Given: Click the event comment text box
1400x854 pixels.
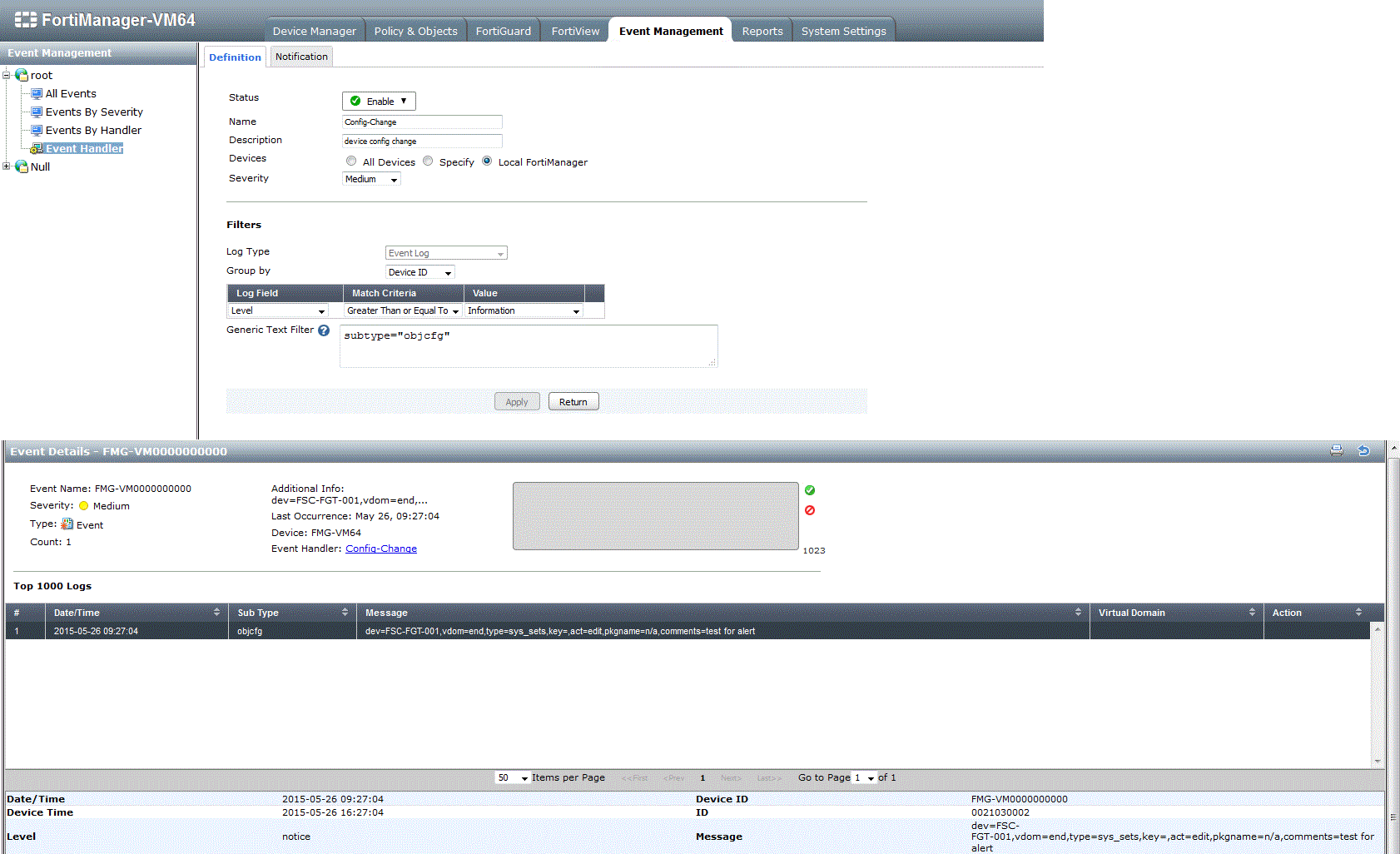Looking at the screenshot, I should click(656, 516).
